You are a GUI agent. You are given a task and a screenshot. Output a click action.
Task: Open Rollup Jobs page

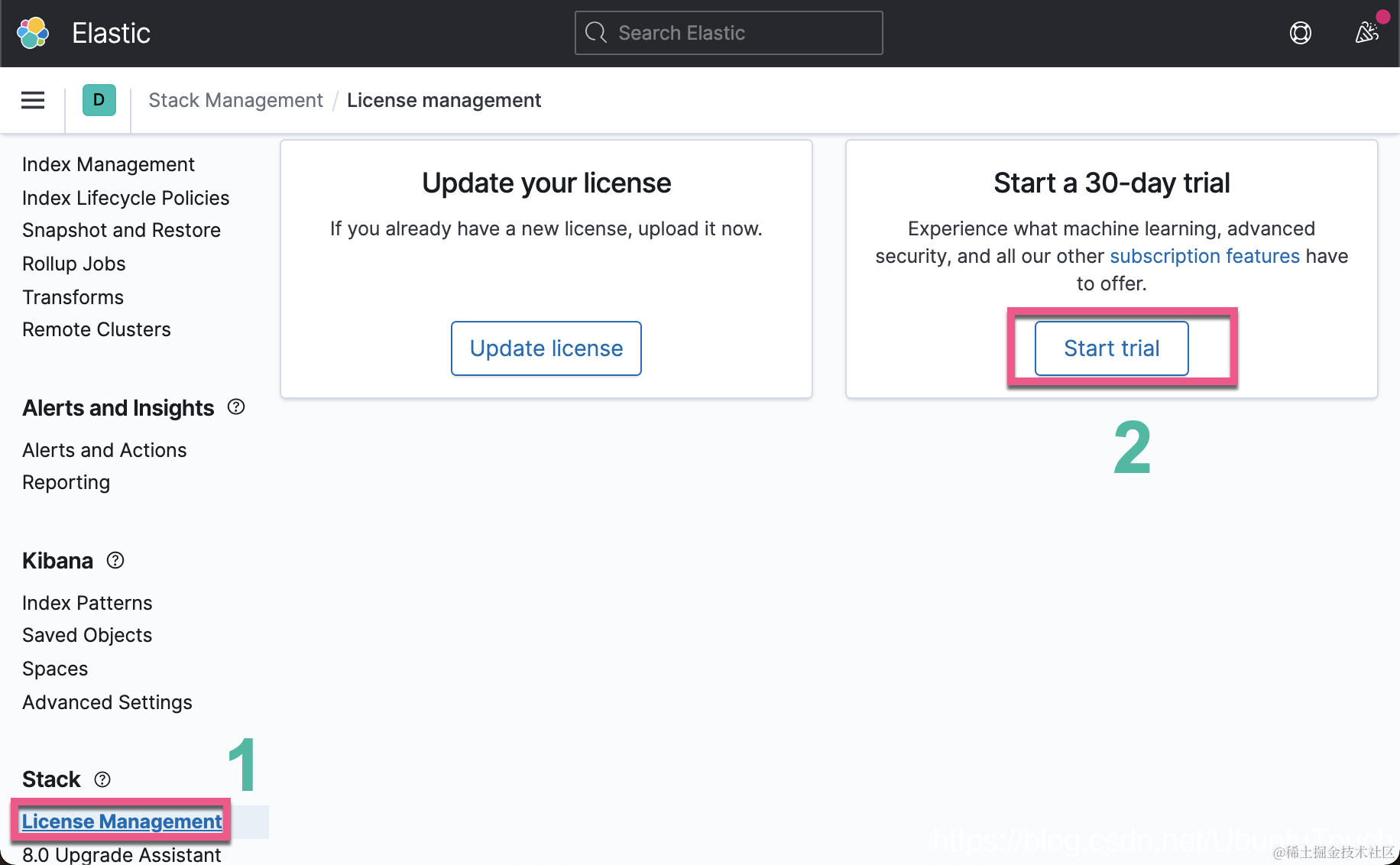[74, 264]
